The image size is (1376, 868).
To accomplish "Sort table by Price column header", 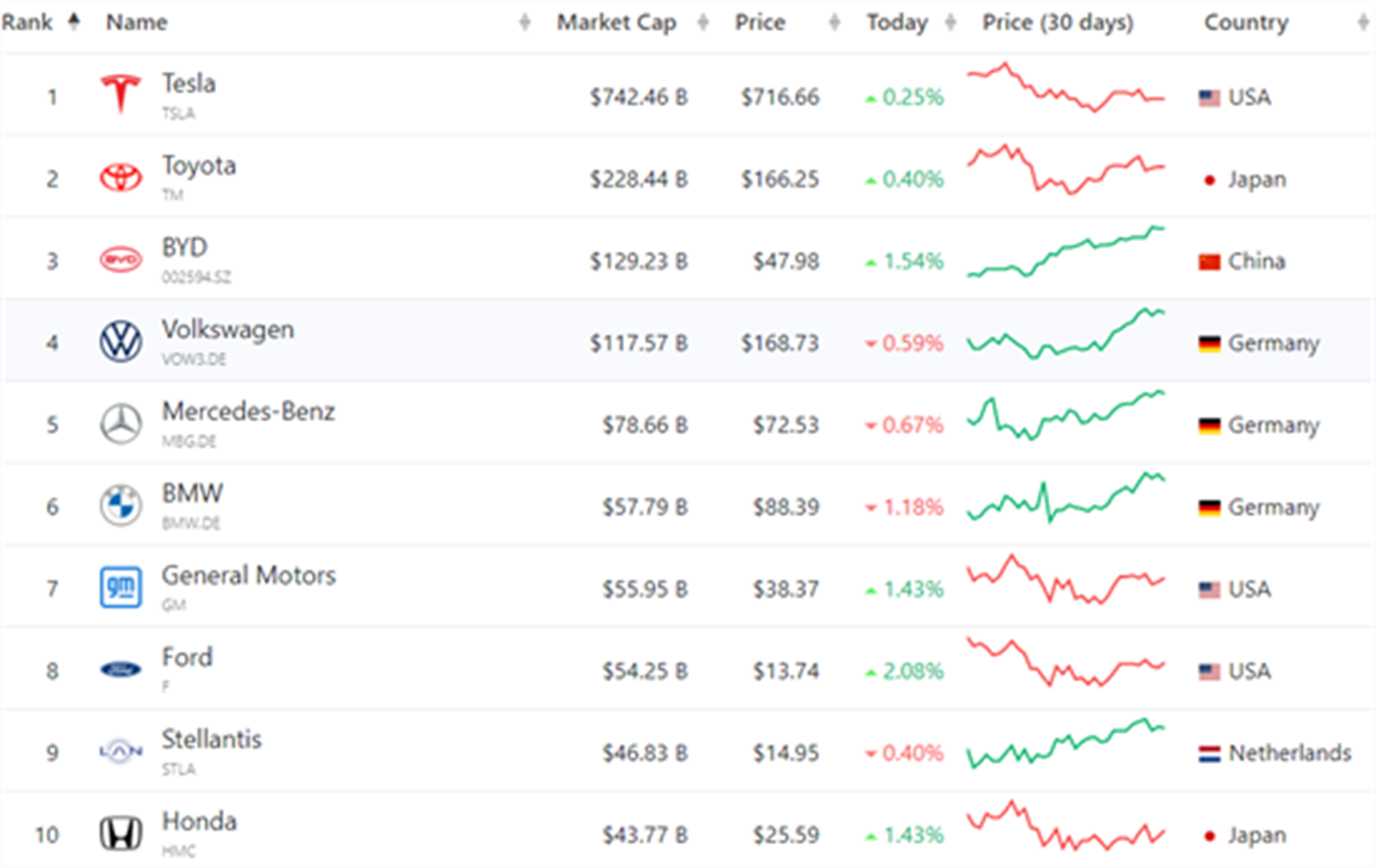I will click(759, 22).
